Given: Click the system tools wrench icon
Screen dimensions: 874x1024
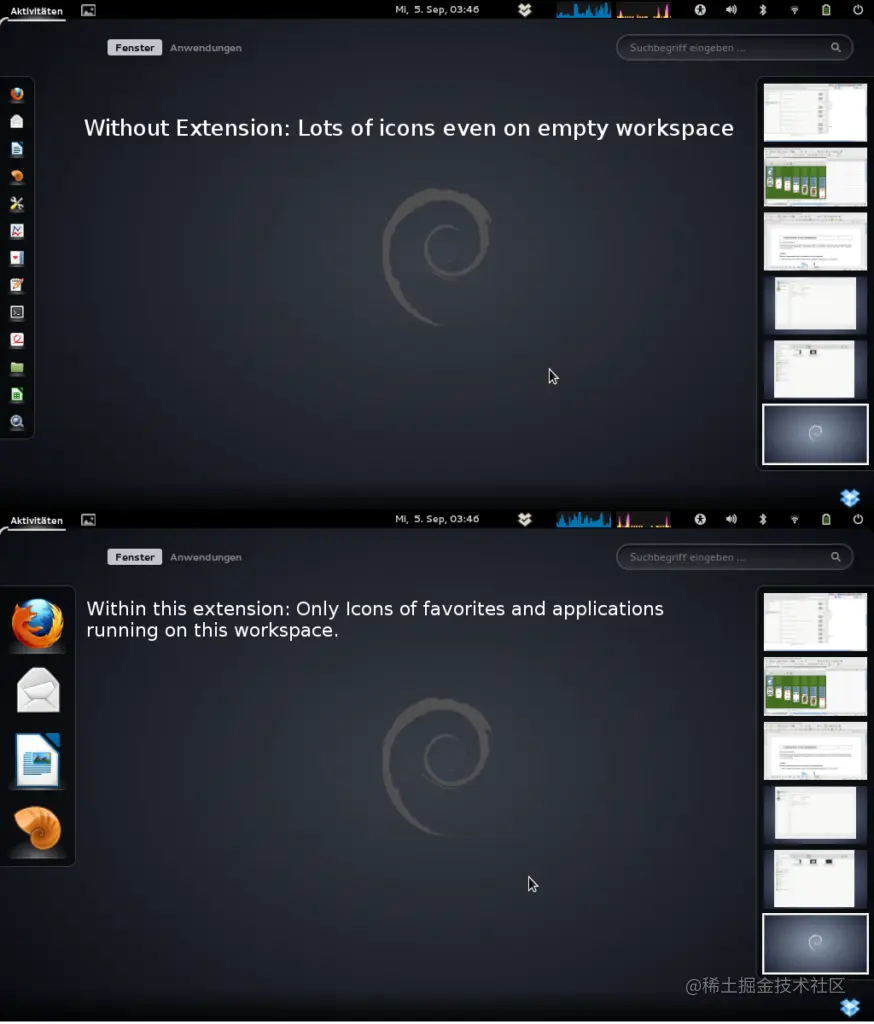Looking at the screenshot, I should 16,204.
